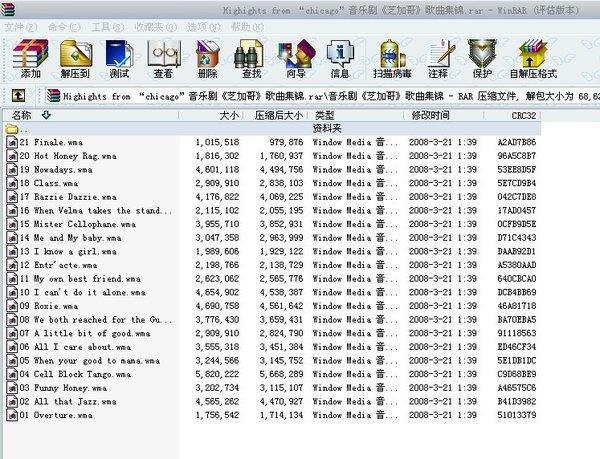Click the parent folder '..' icon

tap(12, 129)
